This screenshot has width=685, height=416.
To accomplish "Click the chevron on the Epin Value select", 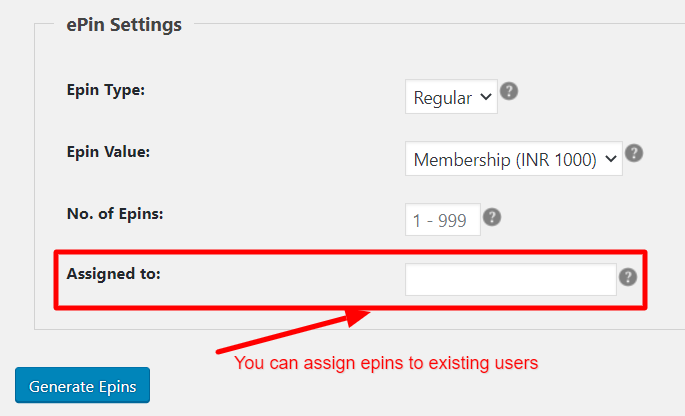I will pyautogui.click(x=611, y=159).
